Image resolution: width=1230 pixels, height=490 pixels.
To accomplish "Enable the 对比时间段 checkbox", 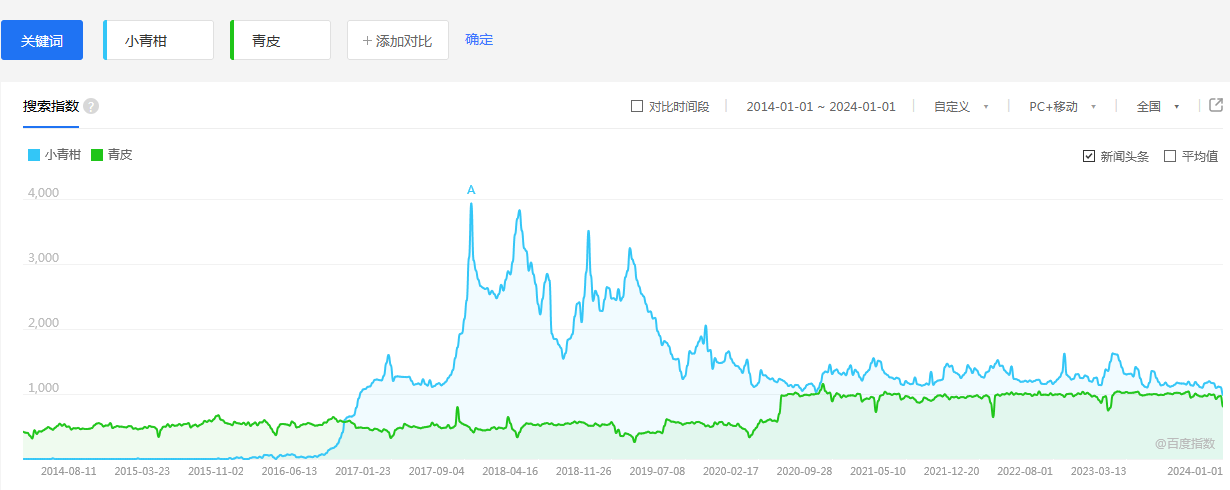I will [x=637, y=106].
